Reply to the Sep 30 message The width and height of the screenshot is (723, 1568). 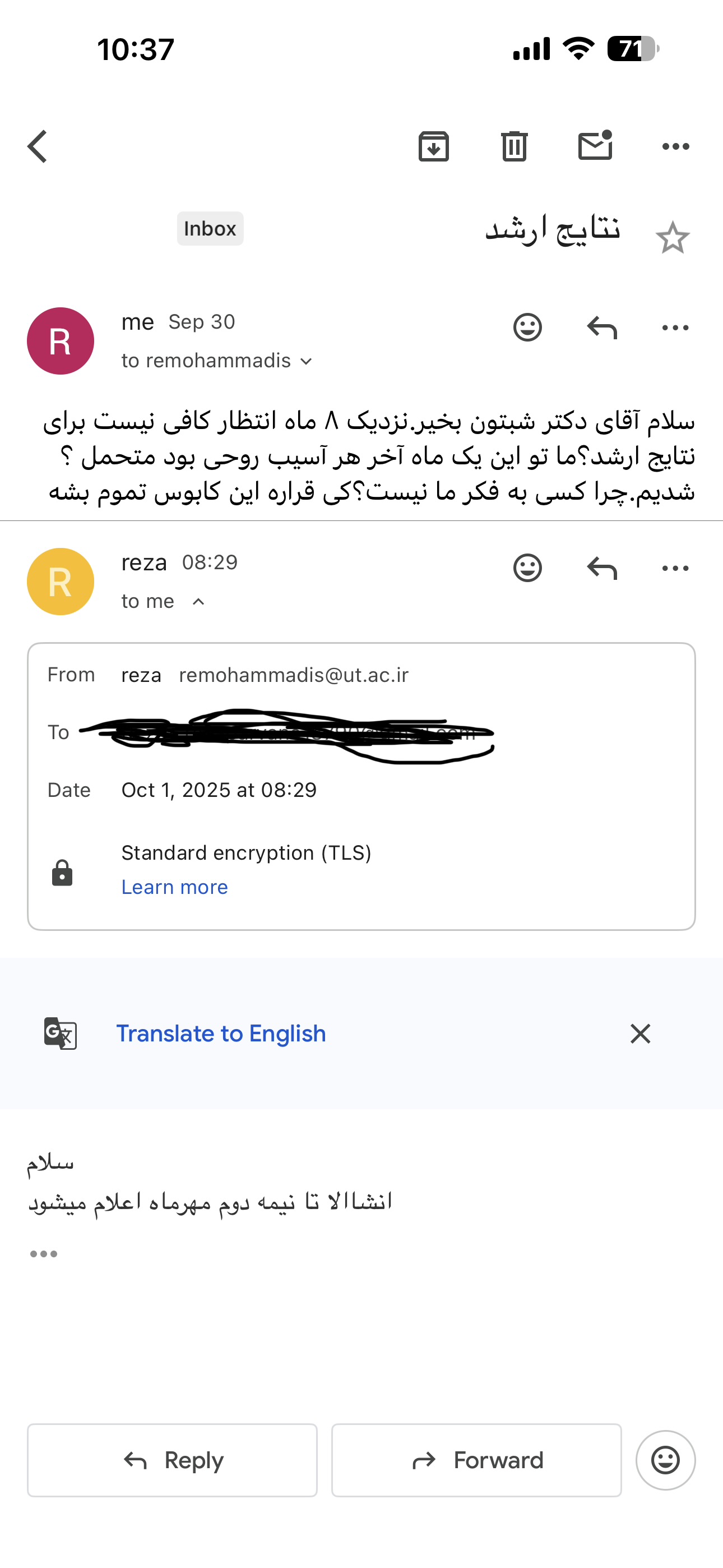602,328
